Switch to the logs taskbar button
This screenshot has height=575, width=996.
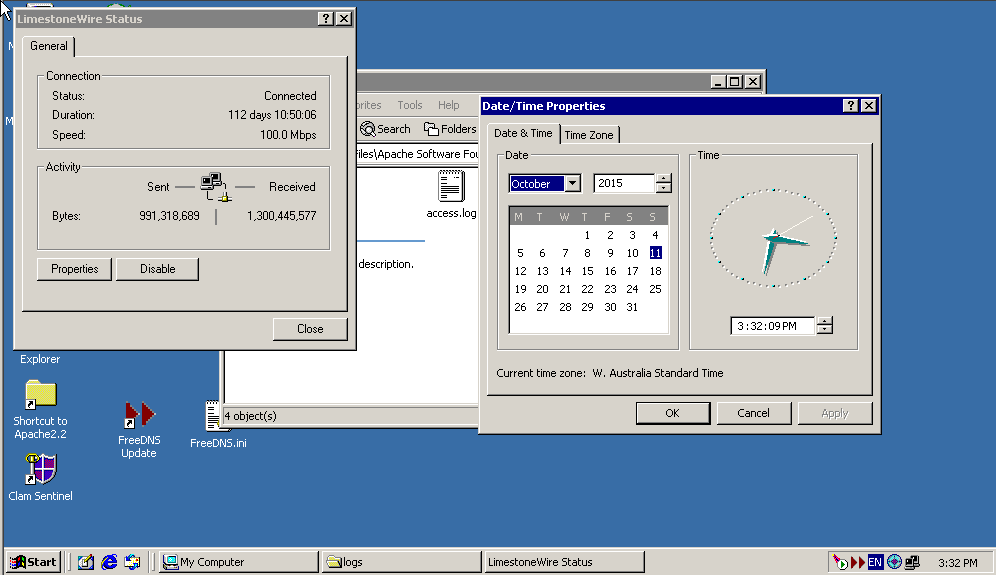pyautogui.click(x=401, y=562)
